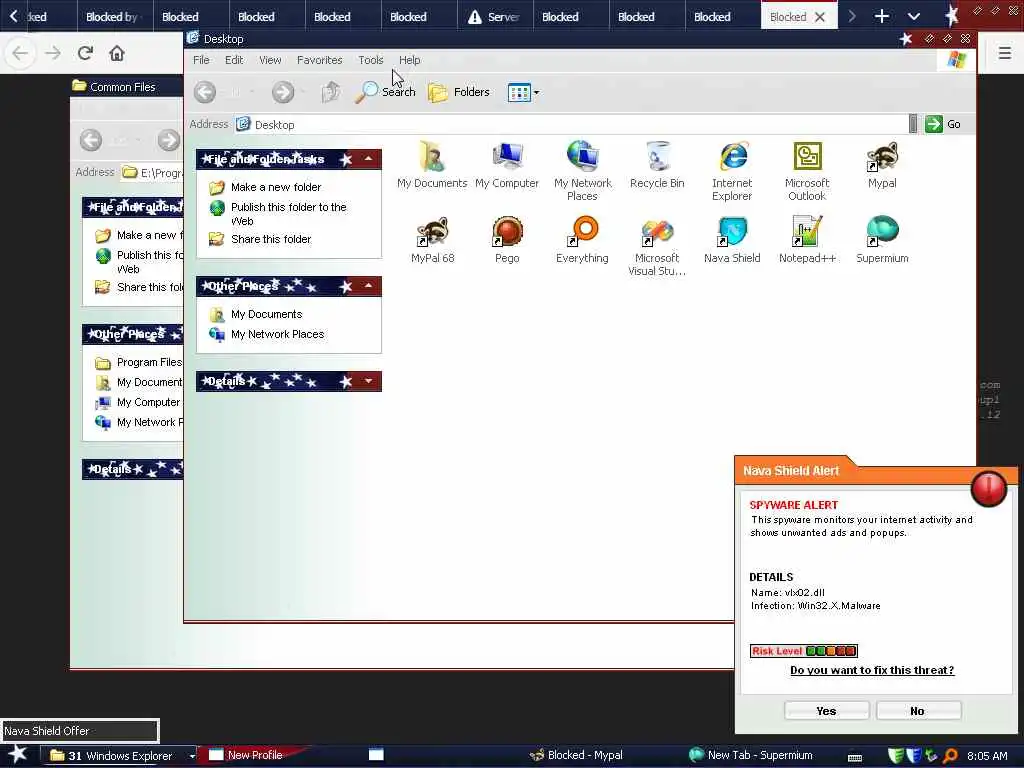Switch to New Tab - Supermium taskbar item
1024x768 pixels.
(751, 756)
